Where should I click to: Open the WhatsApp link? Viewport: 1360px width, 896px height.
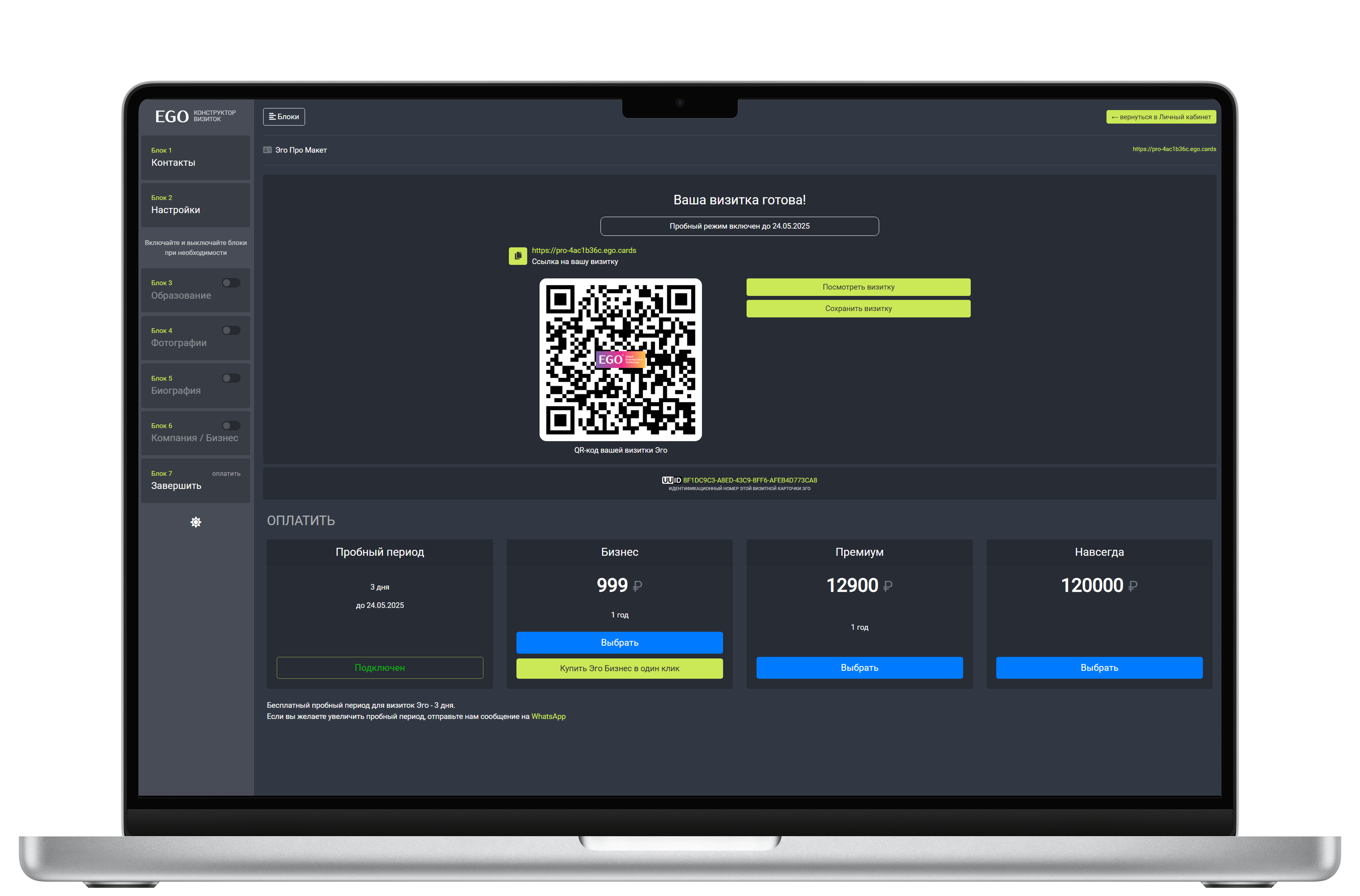click(548, 716)
